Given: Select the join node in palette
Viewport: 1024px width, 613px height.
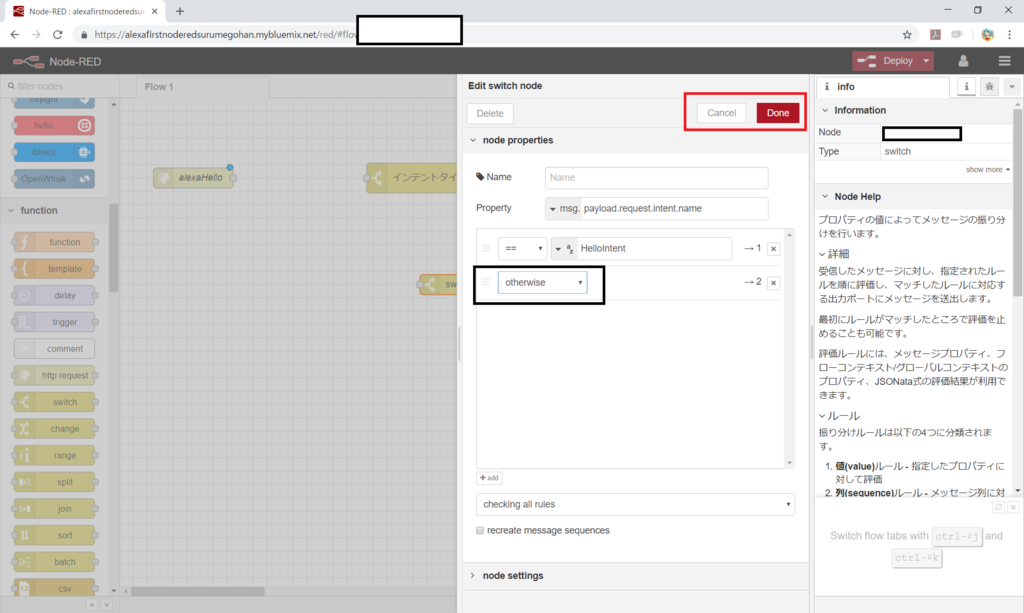Looking at the screenshot, I should coord(54,509).
